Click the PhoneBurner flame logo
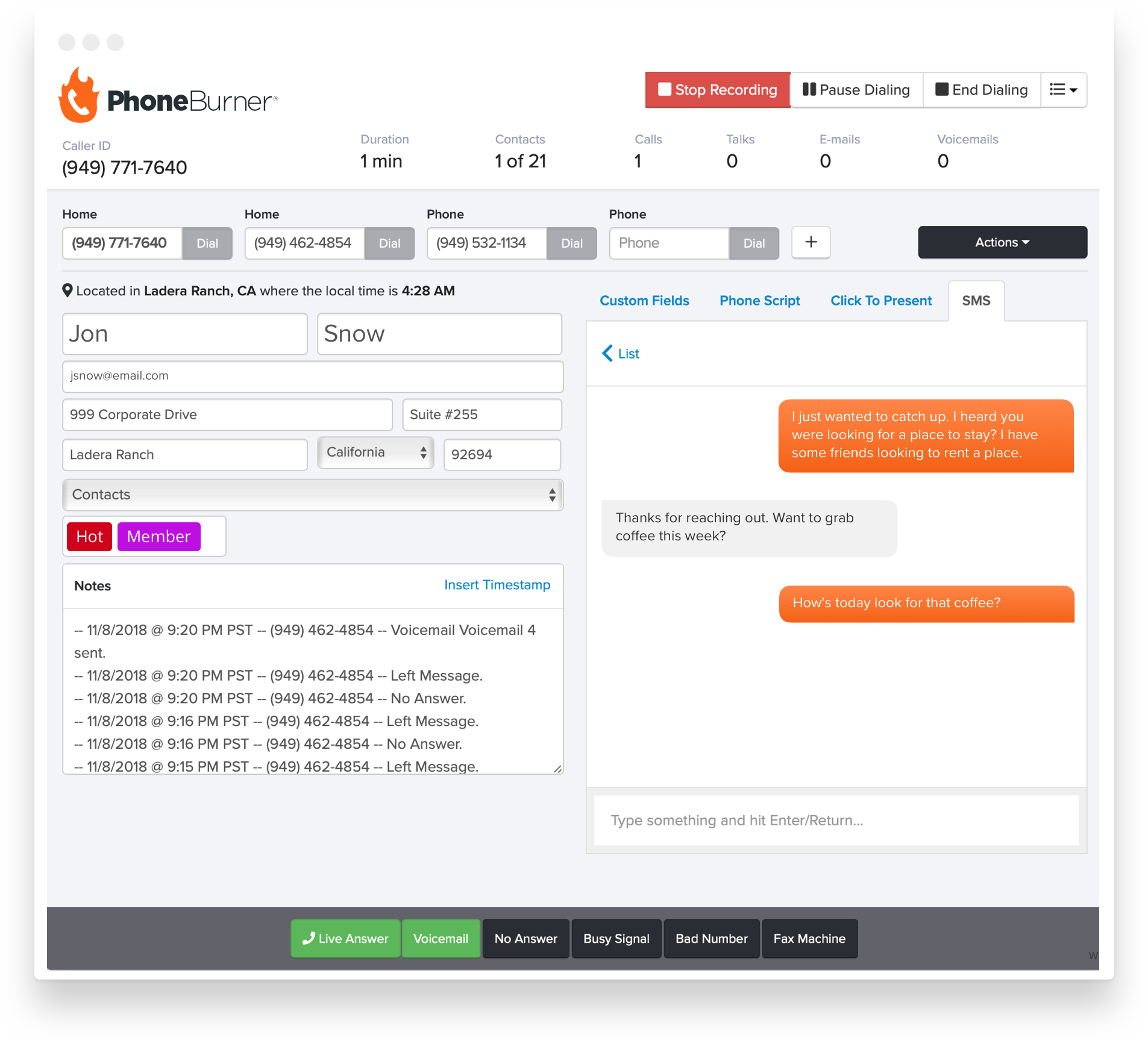 click(79, 95)
